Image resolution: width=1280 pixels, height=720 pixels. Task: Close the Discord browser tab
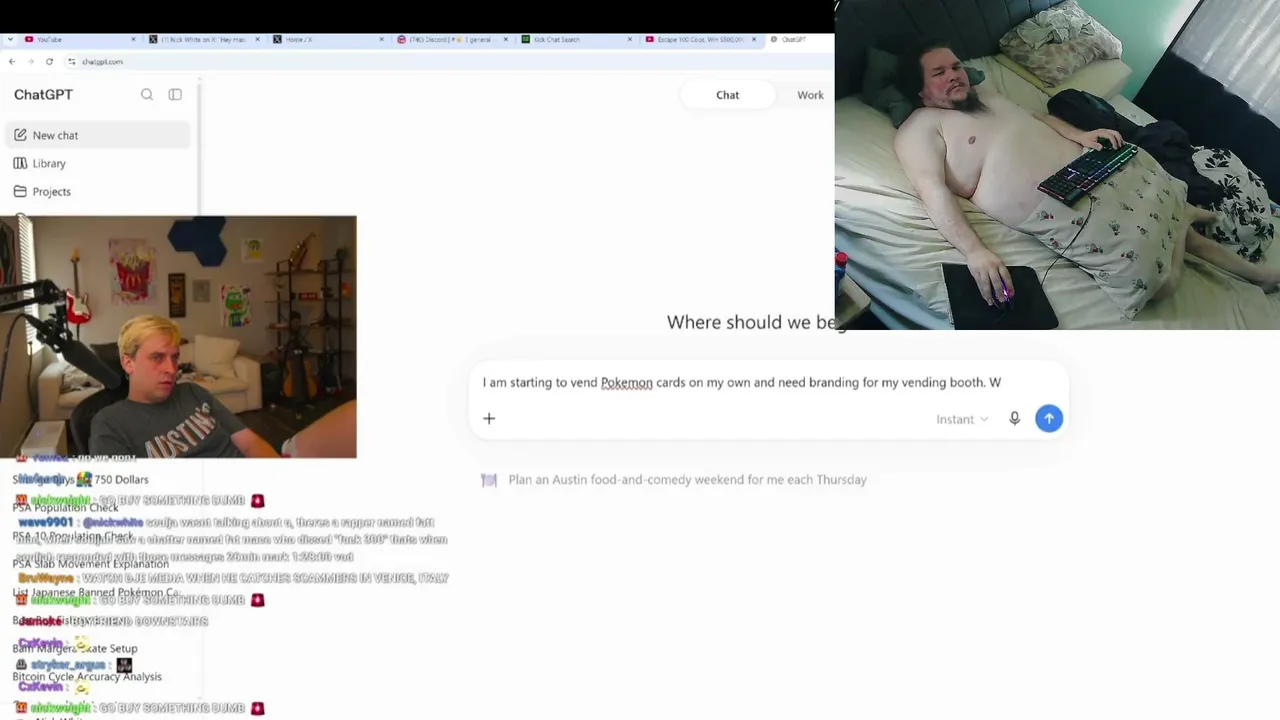click(505, 39)
